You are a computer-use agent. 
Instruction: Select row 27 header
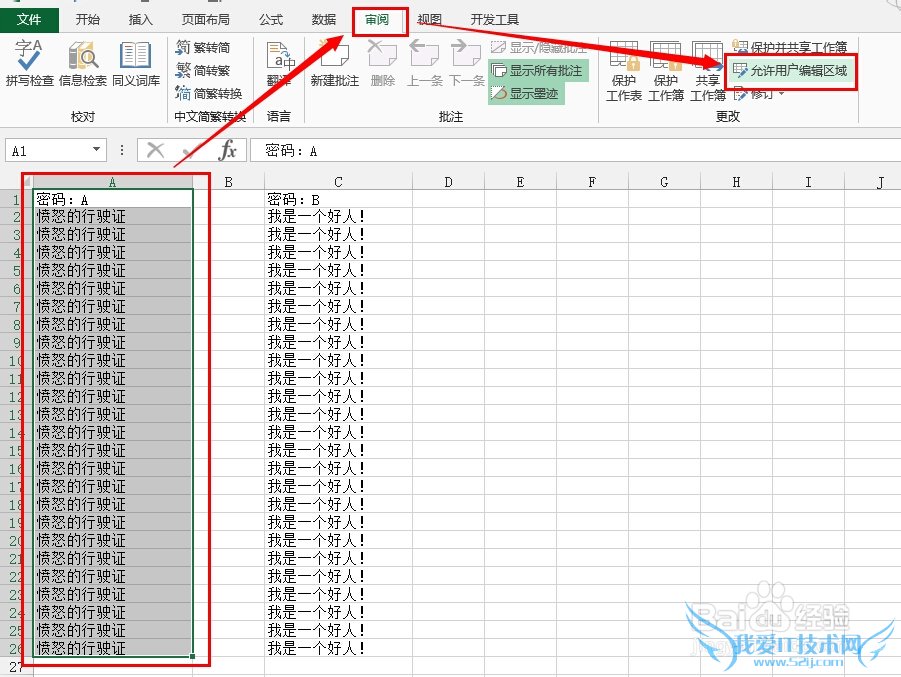(16, 667)
